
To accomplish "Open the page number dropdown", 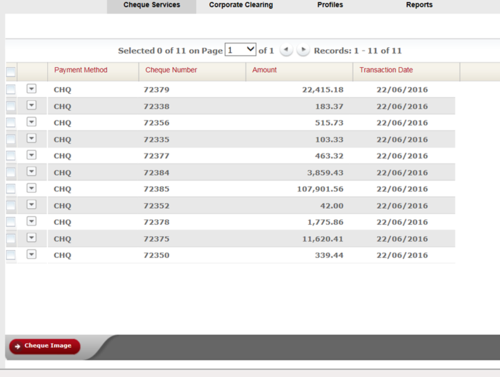I will click(x=240, y=50).
